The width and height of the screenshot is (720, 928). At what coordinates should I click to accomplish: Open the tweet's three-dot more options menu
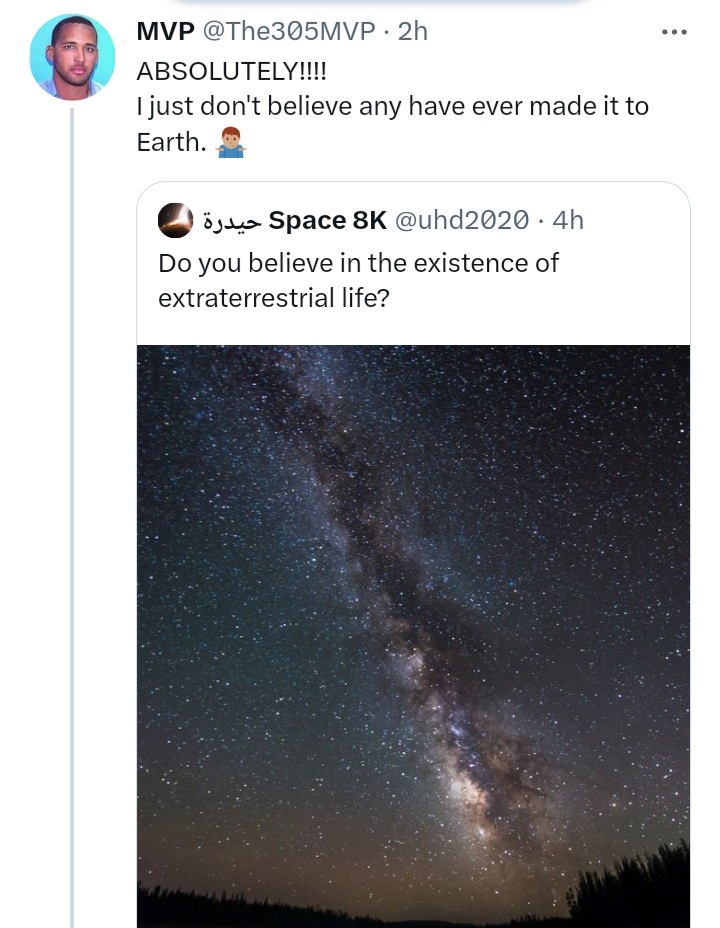(675, 32)
